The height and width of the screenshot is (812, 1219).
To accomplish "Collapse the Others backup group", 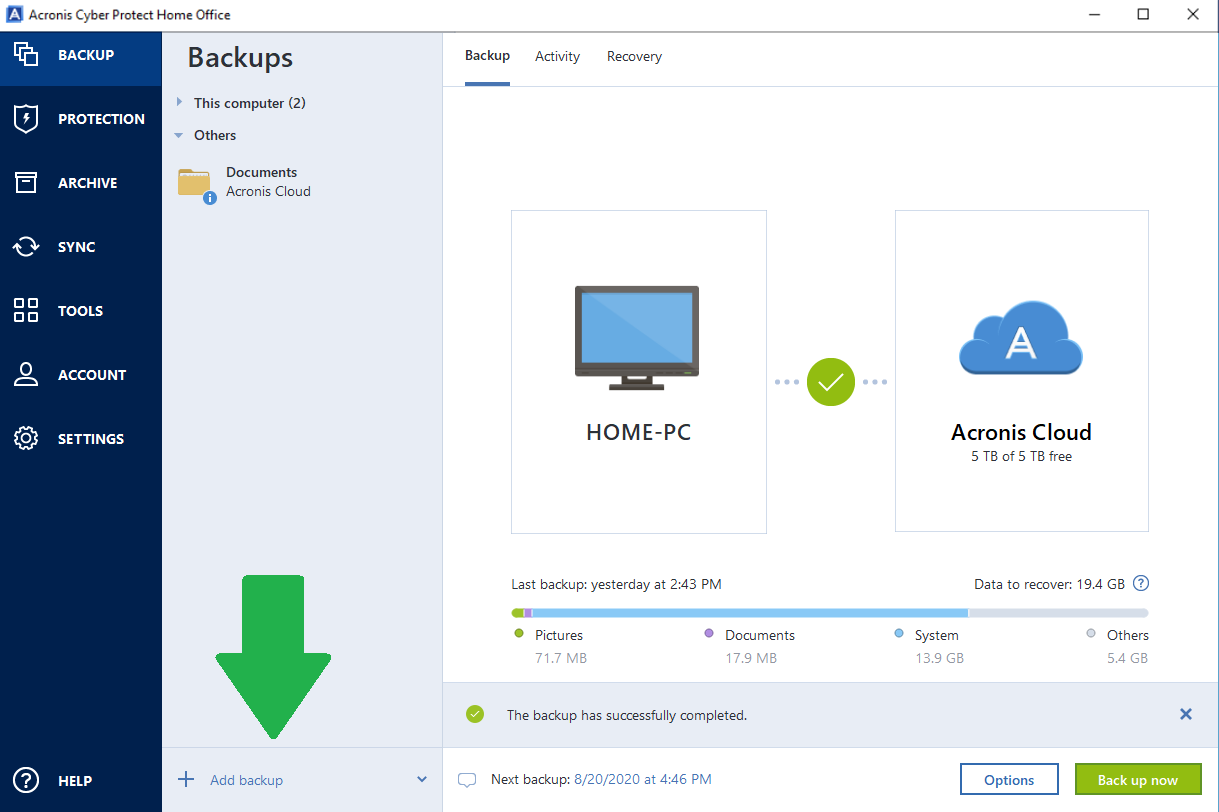I will click(179, 135).
